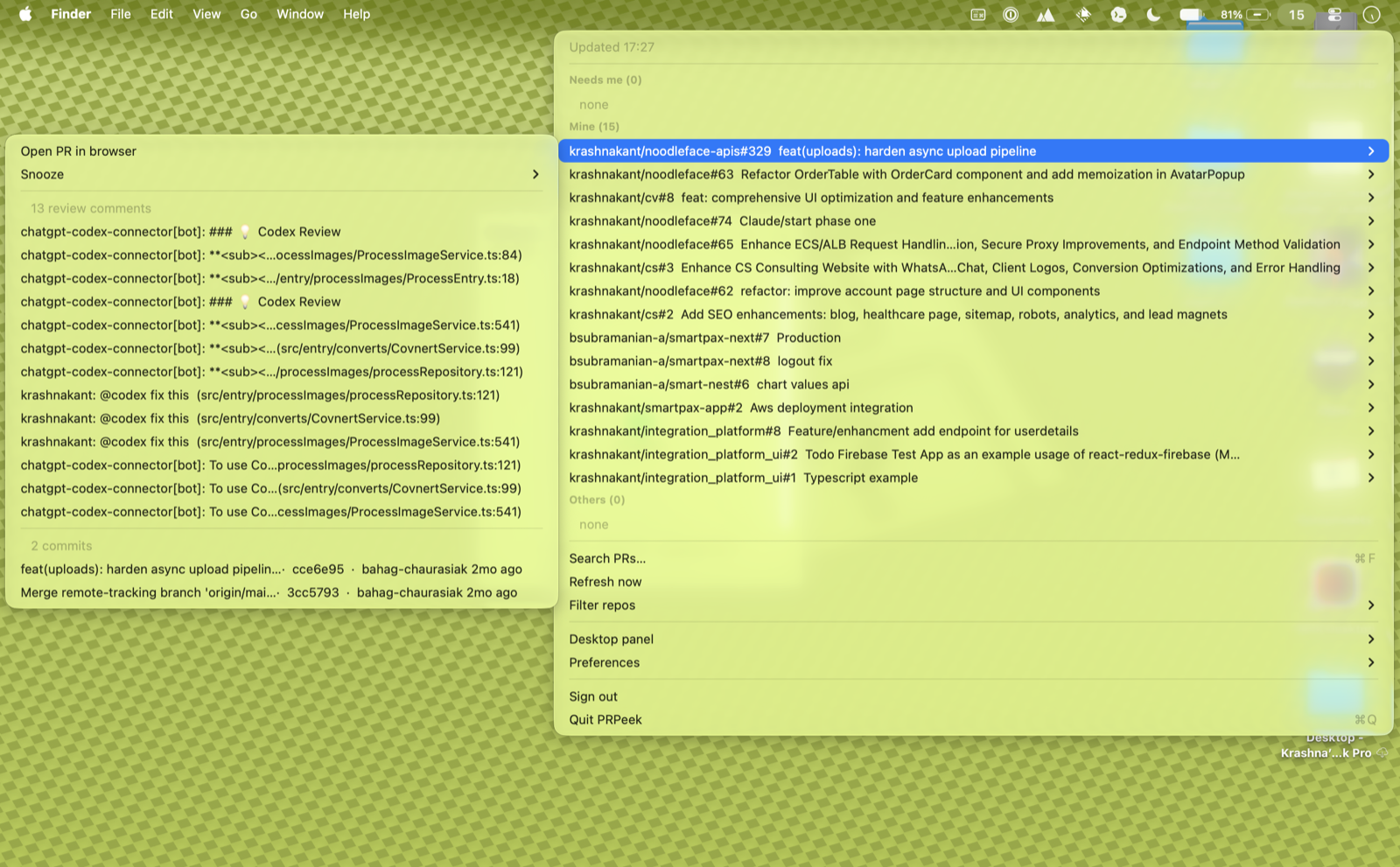The image size is (1400, 867).
Task: Click the mountain-shaped menu bar icon
Action: coord(1046,14)
